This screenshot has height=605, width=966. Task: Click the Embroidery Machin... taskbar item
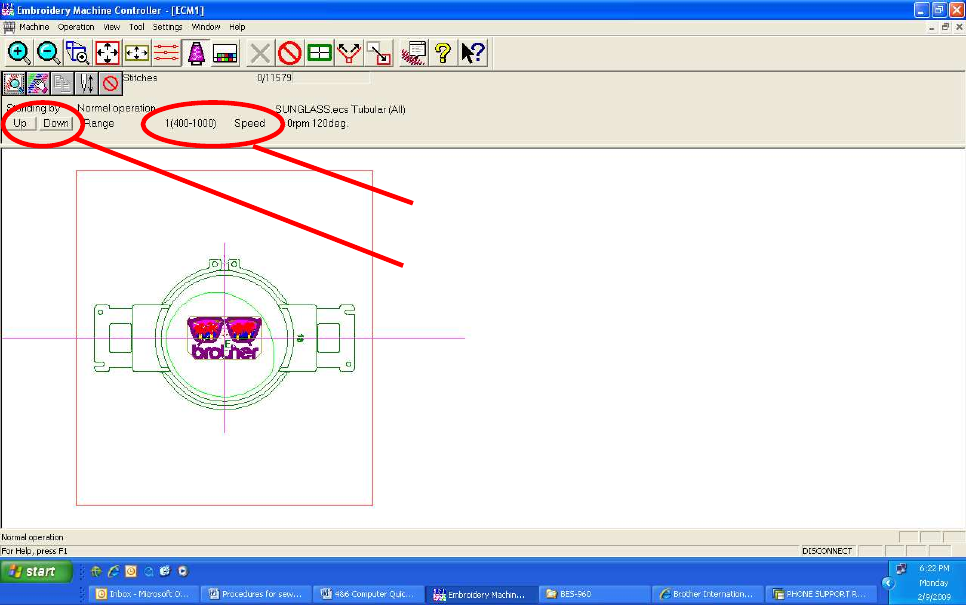[480, 594]
